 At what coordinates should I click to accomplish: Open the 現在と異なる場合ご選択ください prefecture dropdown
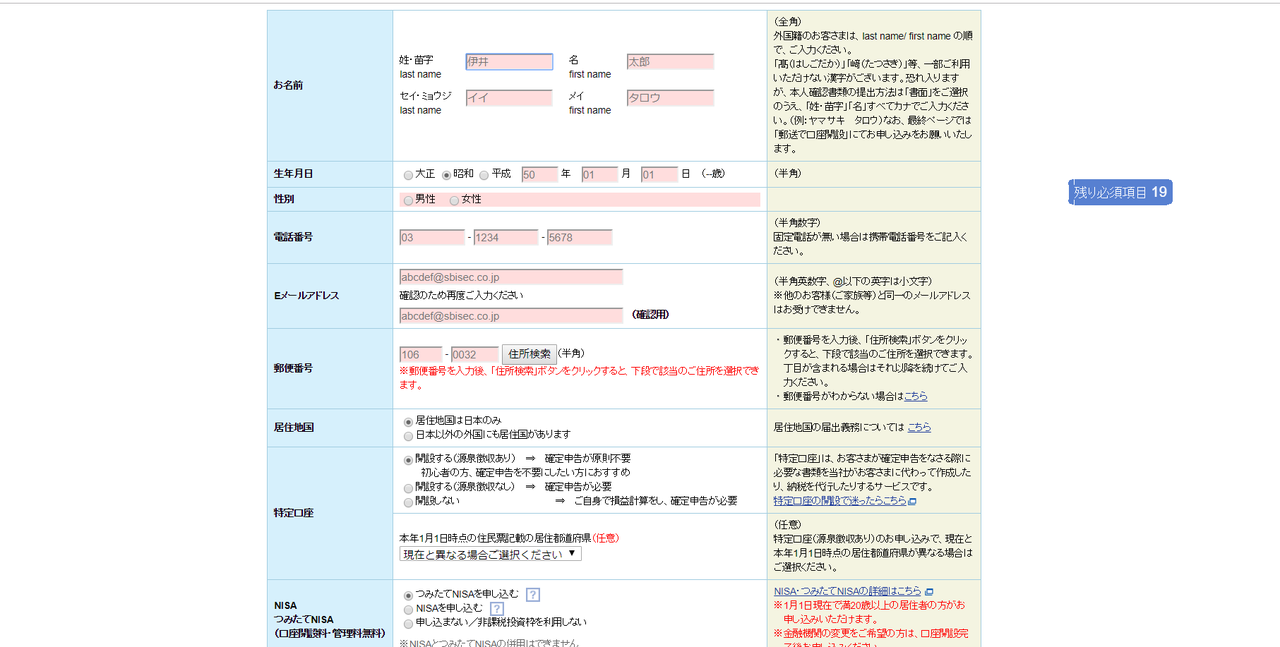490,554
